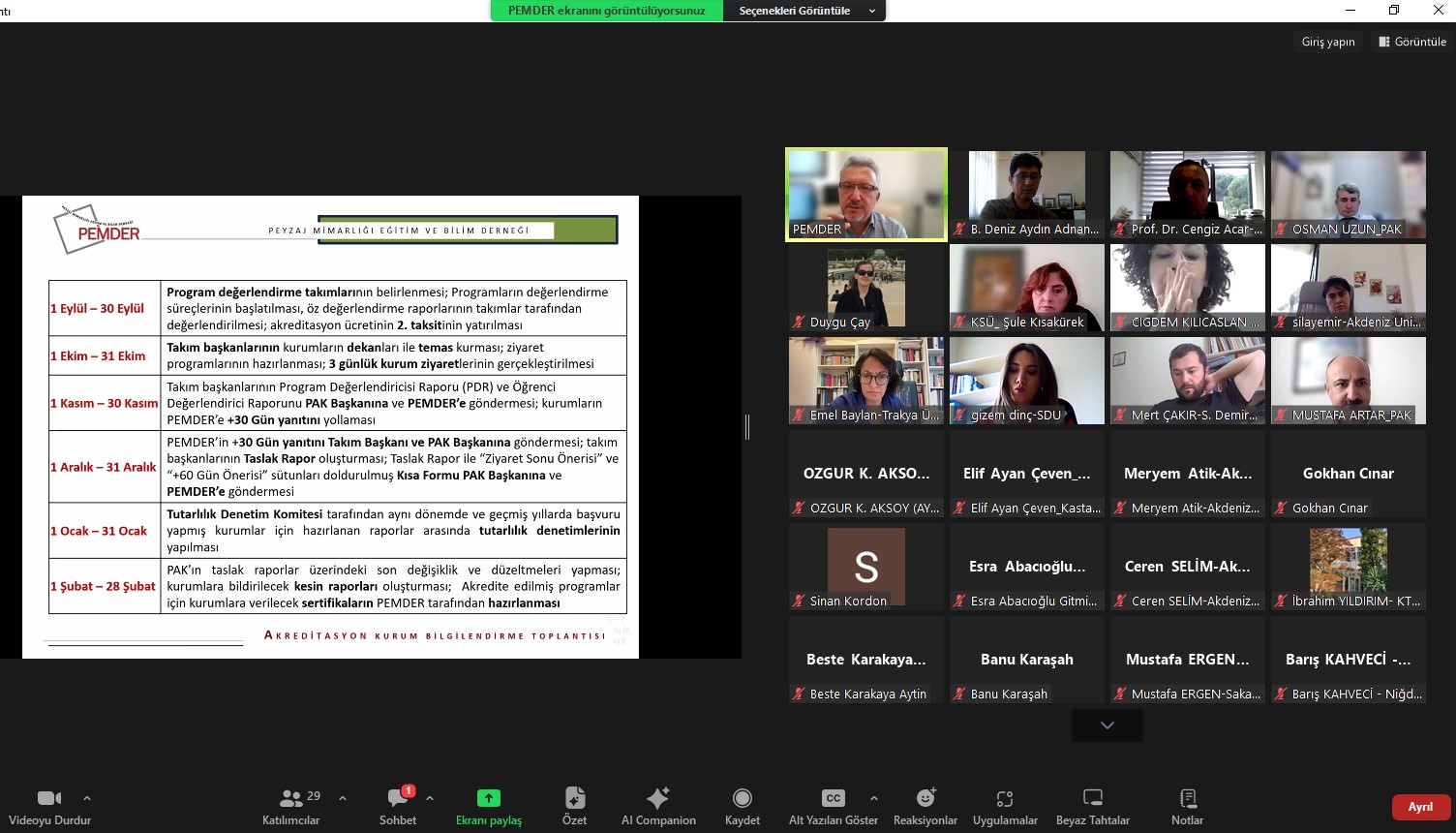Start recording with Kaydet
Screen dimensions: 1456x833
743,806
